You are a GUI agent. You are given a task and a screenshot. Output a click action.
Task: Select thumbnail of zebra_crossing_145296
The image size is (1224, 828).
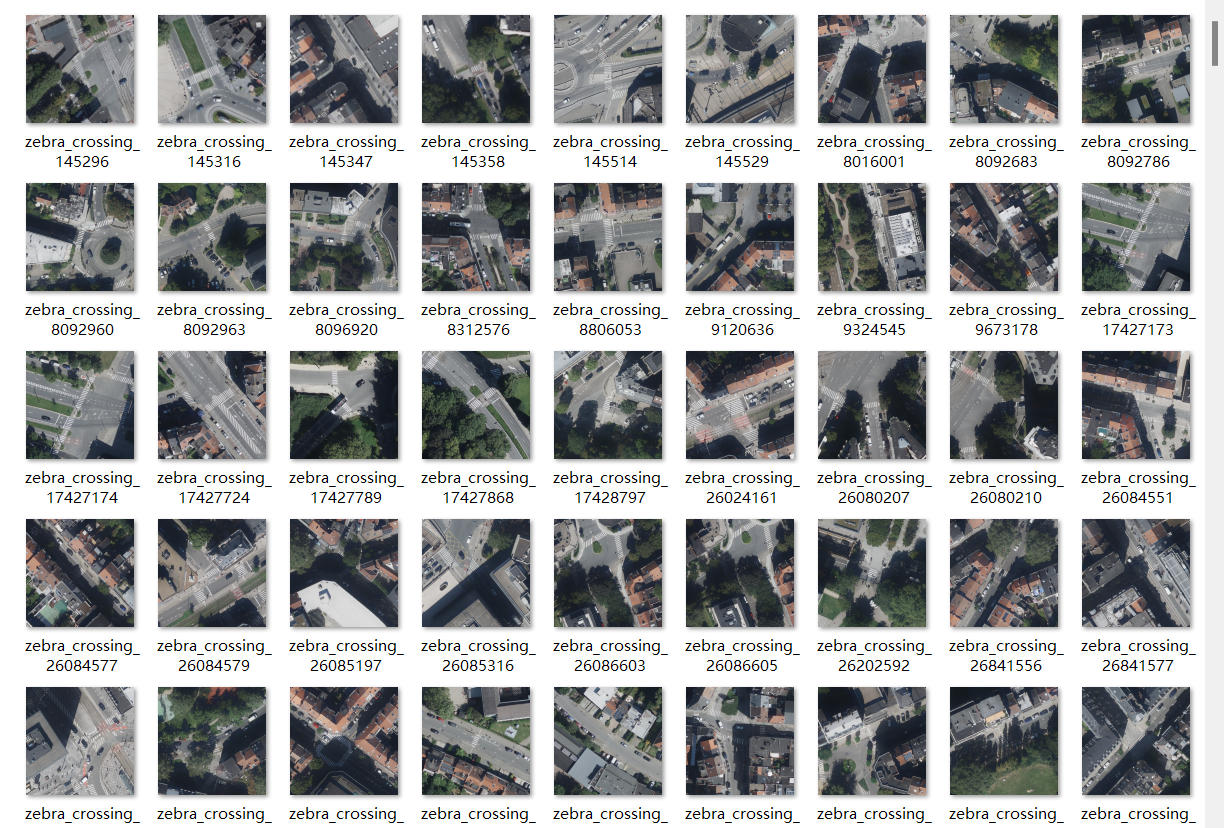[80, 69]
